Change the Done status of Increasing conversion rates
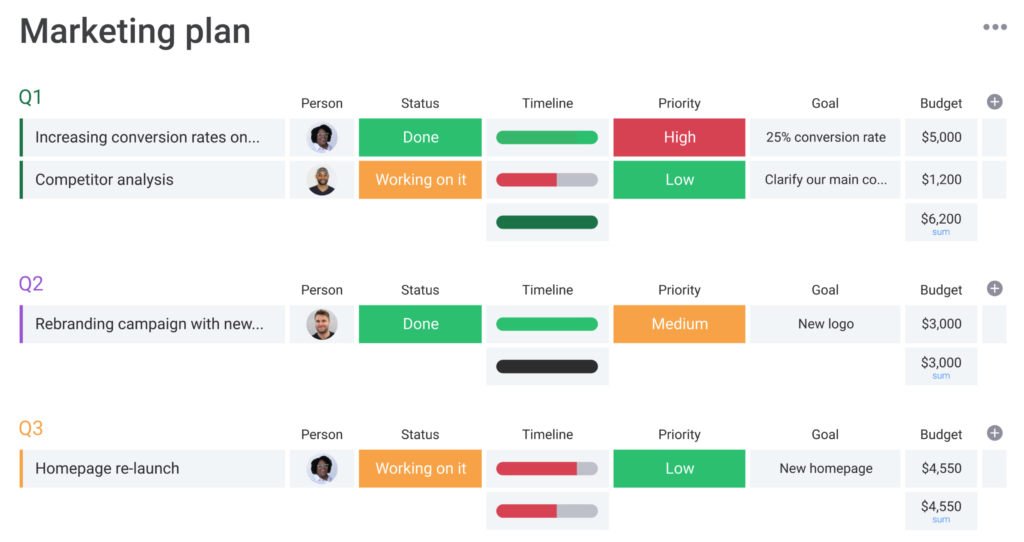The image size is (1024, 542). click(420, 137)
